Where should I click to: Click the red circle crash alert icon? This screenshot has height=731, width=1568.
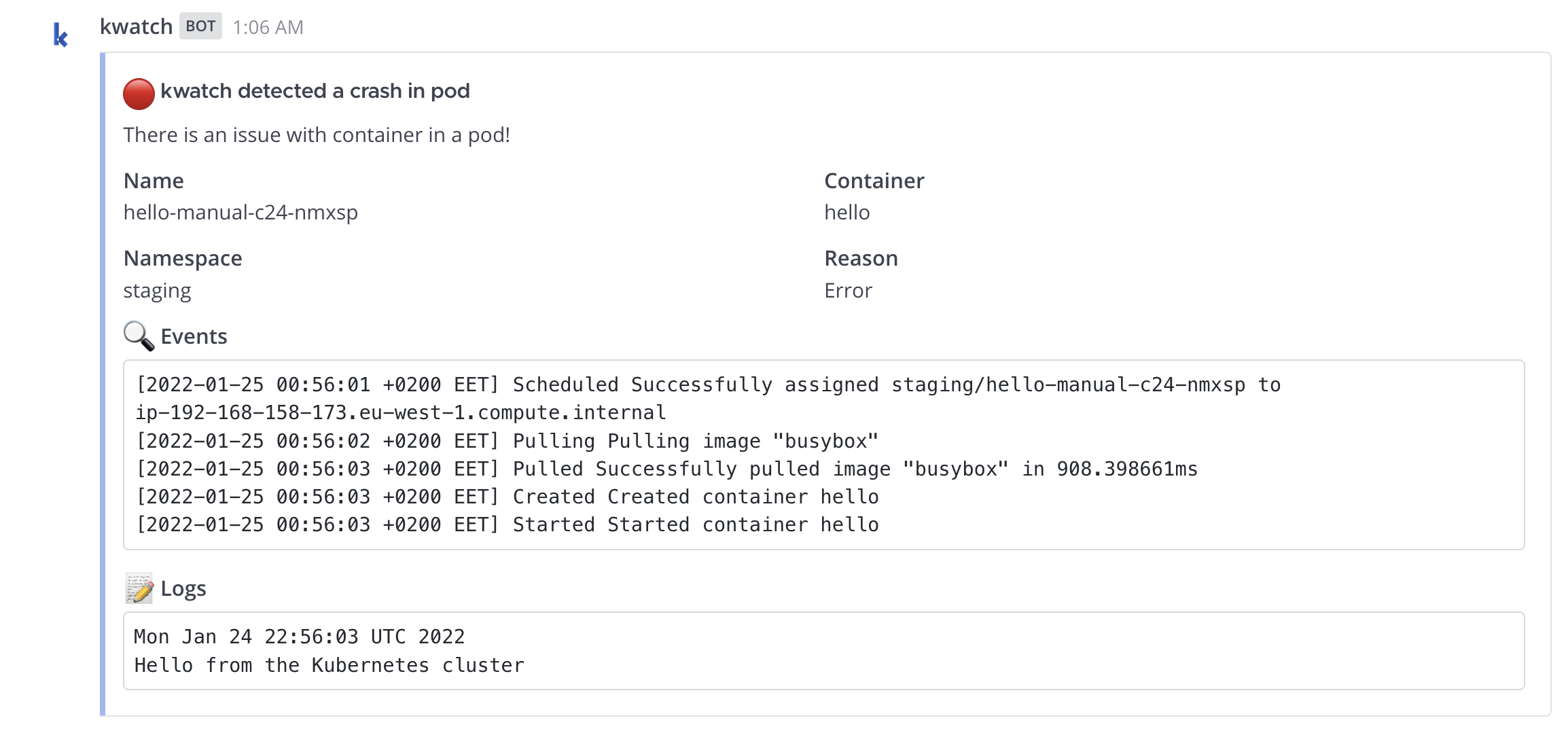pyautogui.click(x=139, y=94)
